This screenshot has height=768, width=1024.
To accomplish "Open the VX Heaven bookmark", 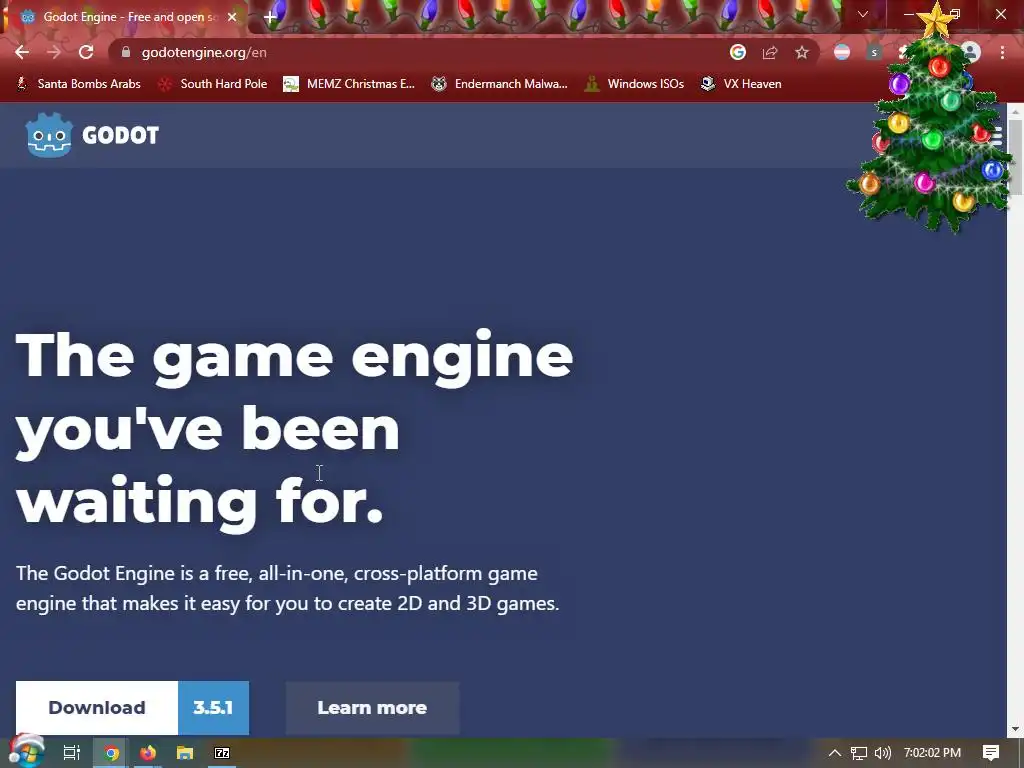I will [741, 84].
